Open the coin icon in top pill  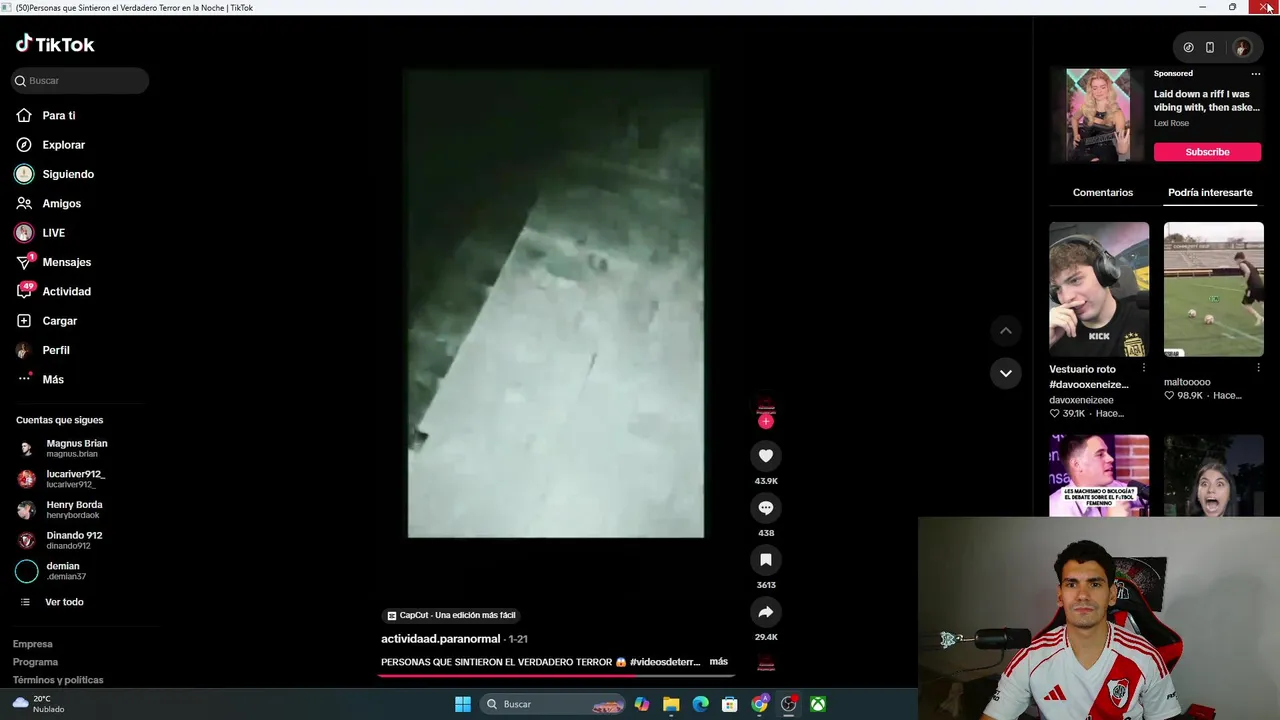pos(1188,47)
